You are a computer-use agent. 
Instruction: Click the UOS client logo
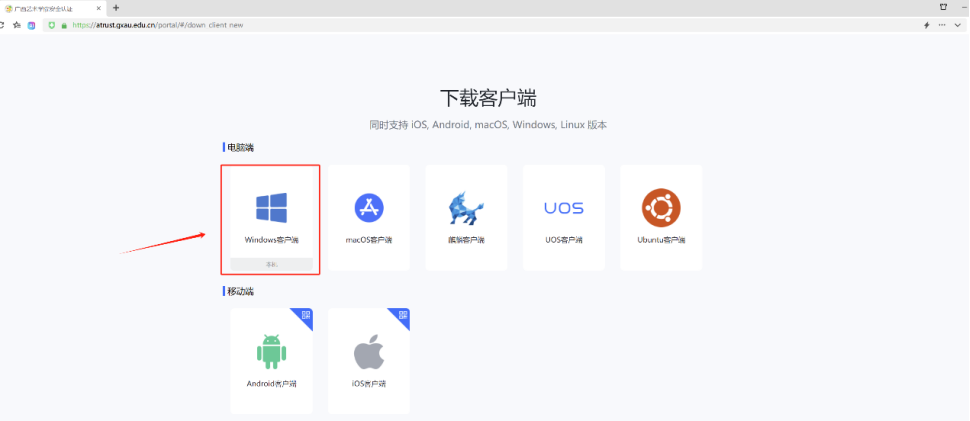coord(563,208)
